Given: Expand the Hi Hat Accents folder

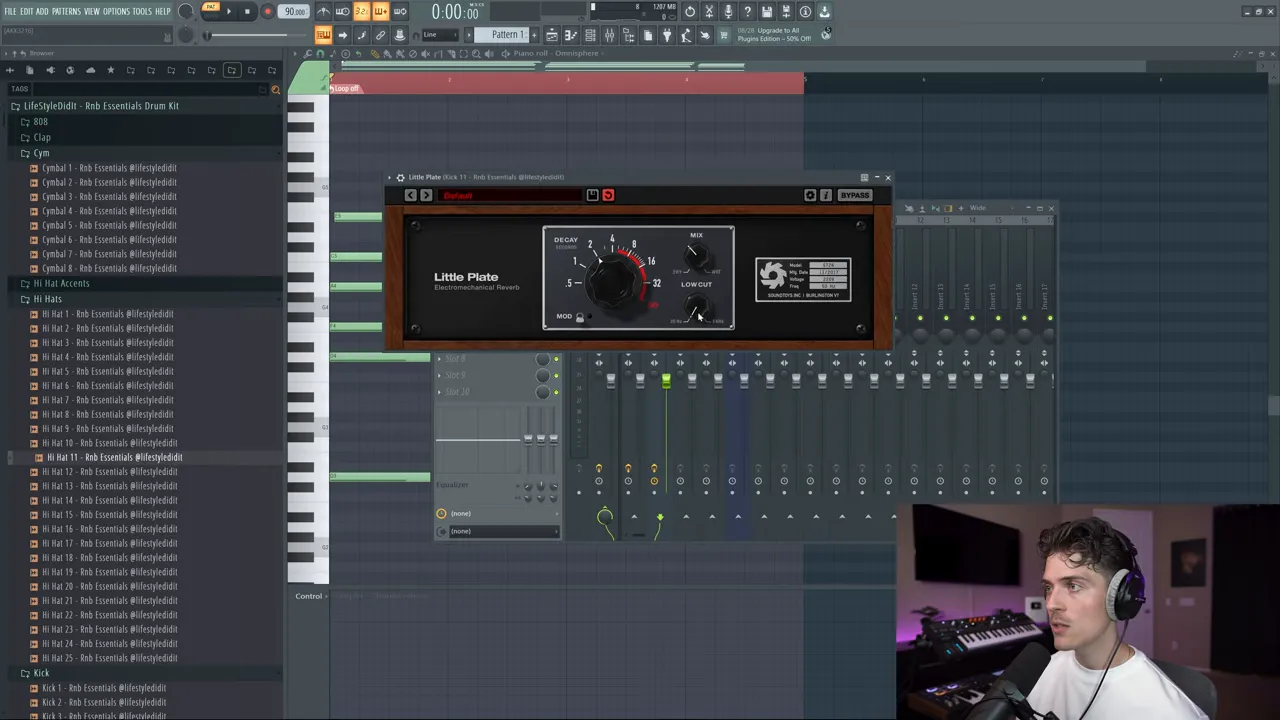Looking at the screenshot, I should 61,284.
